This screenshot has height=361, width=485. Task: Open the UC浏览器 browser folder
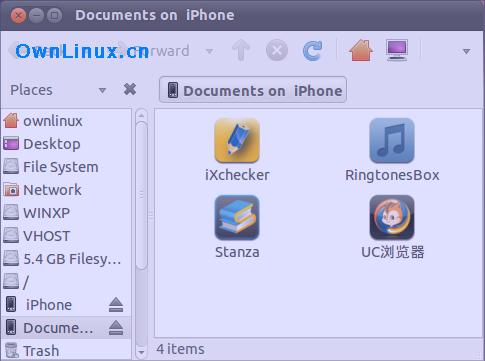[392, 227]
